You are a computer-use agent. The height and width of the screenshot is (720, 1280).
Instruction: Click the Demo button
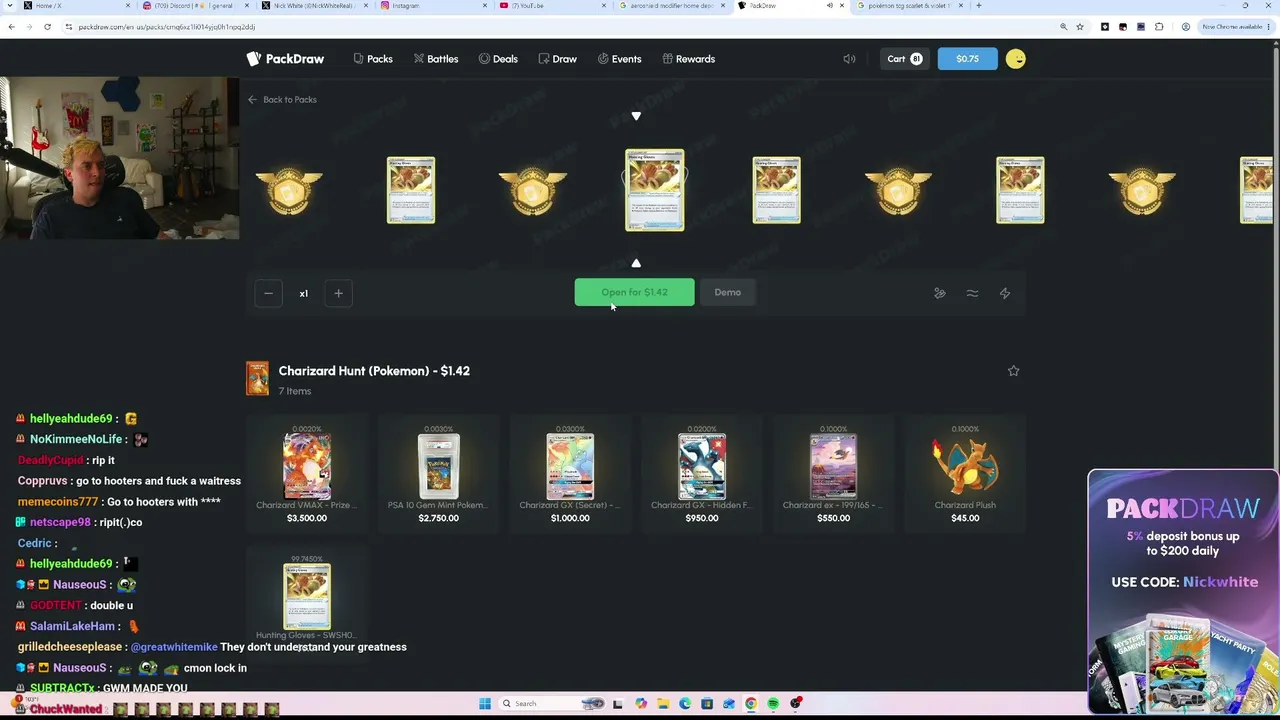[x=727, y=292]
